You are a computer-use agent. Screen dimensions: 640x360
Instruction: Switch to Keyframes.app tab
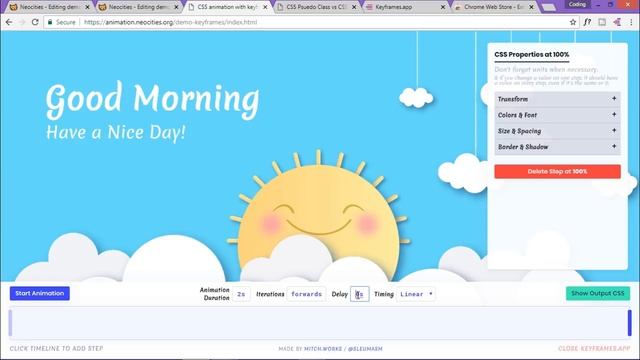(404, 7)
